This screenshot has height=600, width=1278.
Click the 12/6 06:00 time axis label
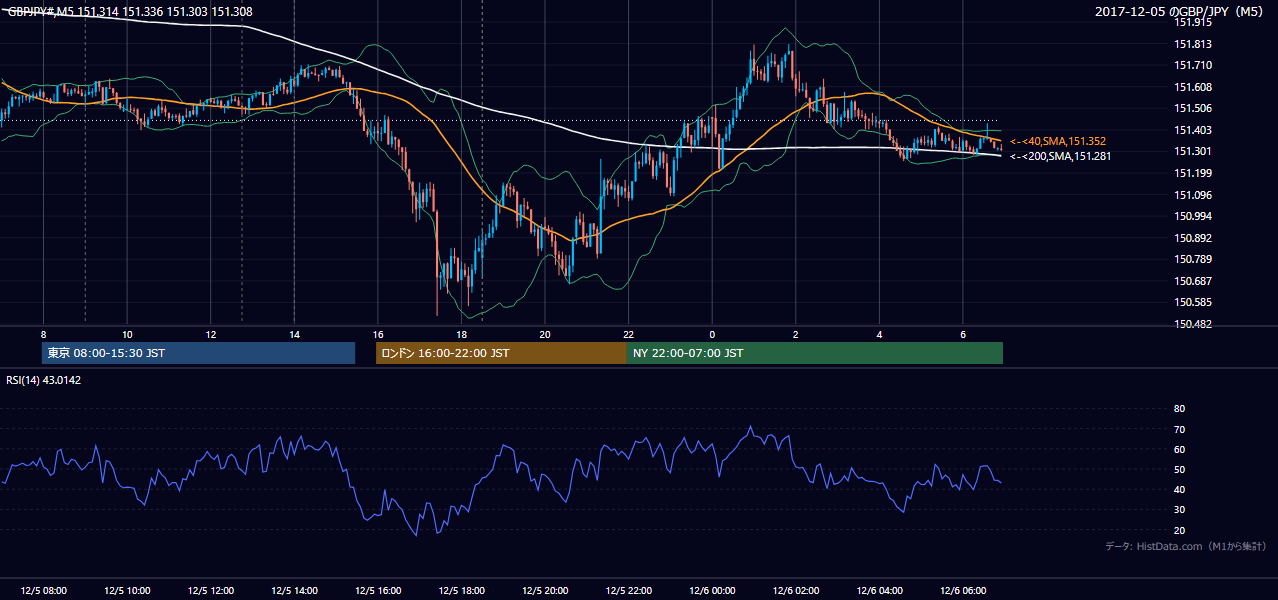tap(962, 591)
